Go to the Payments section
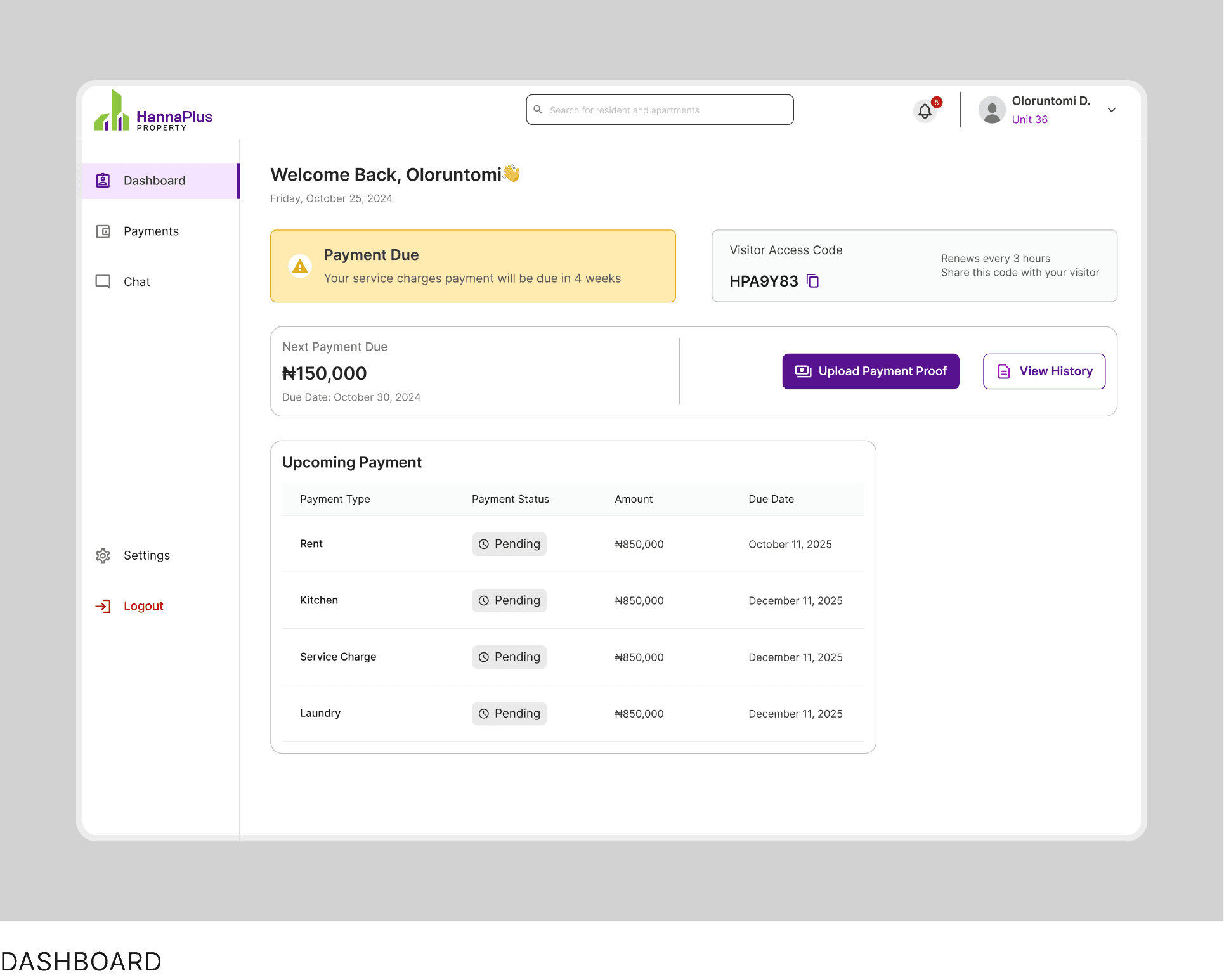1224x980 pixels. 151,231
